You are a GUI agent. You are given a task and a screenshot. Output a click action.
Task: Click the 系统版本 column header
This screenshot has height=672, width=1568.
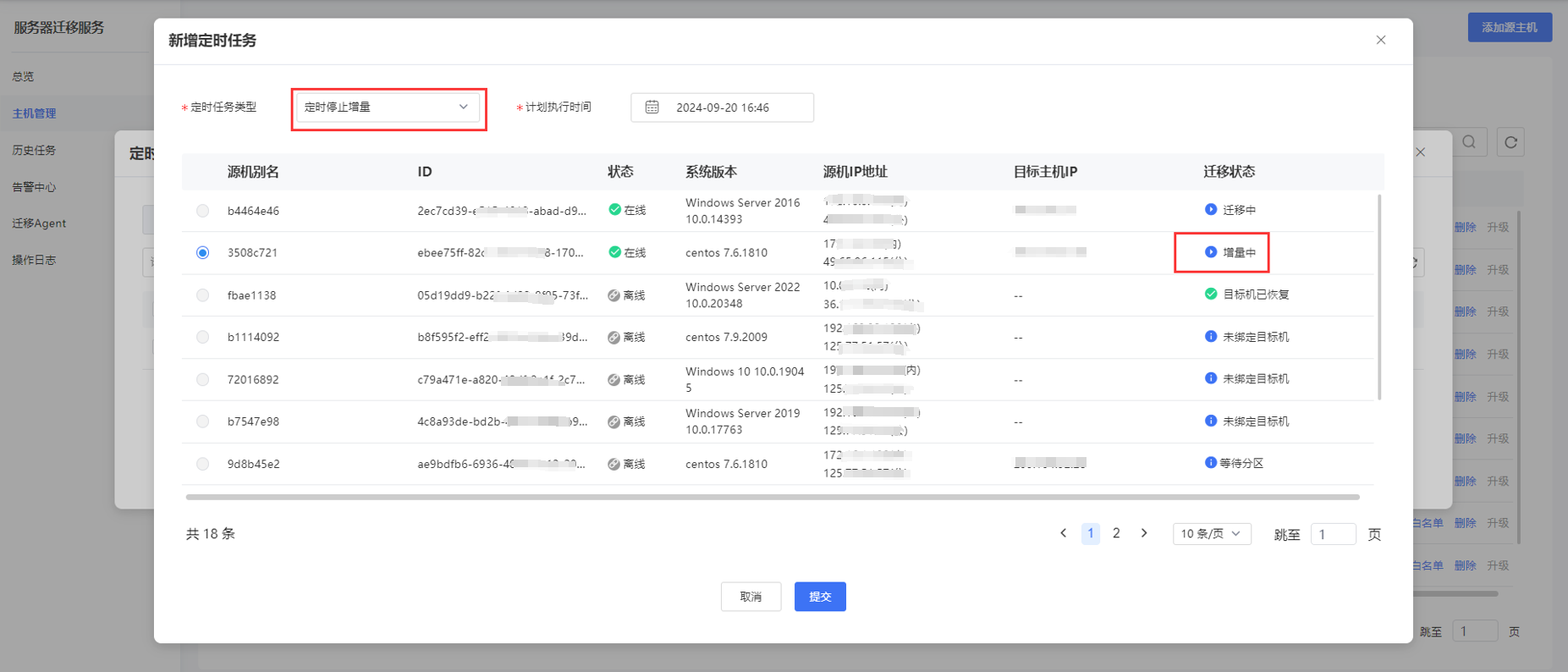coord(711,172)
